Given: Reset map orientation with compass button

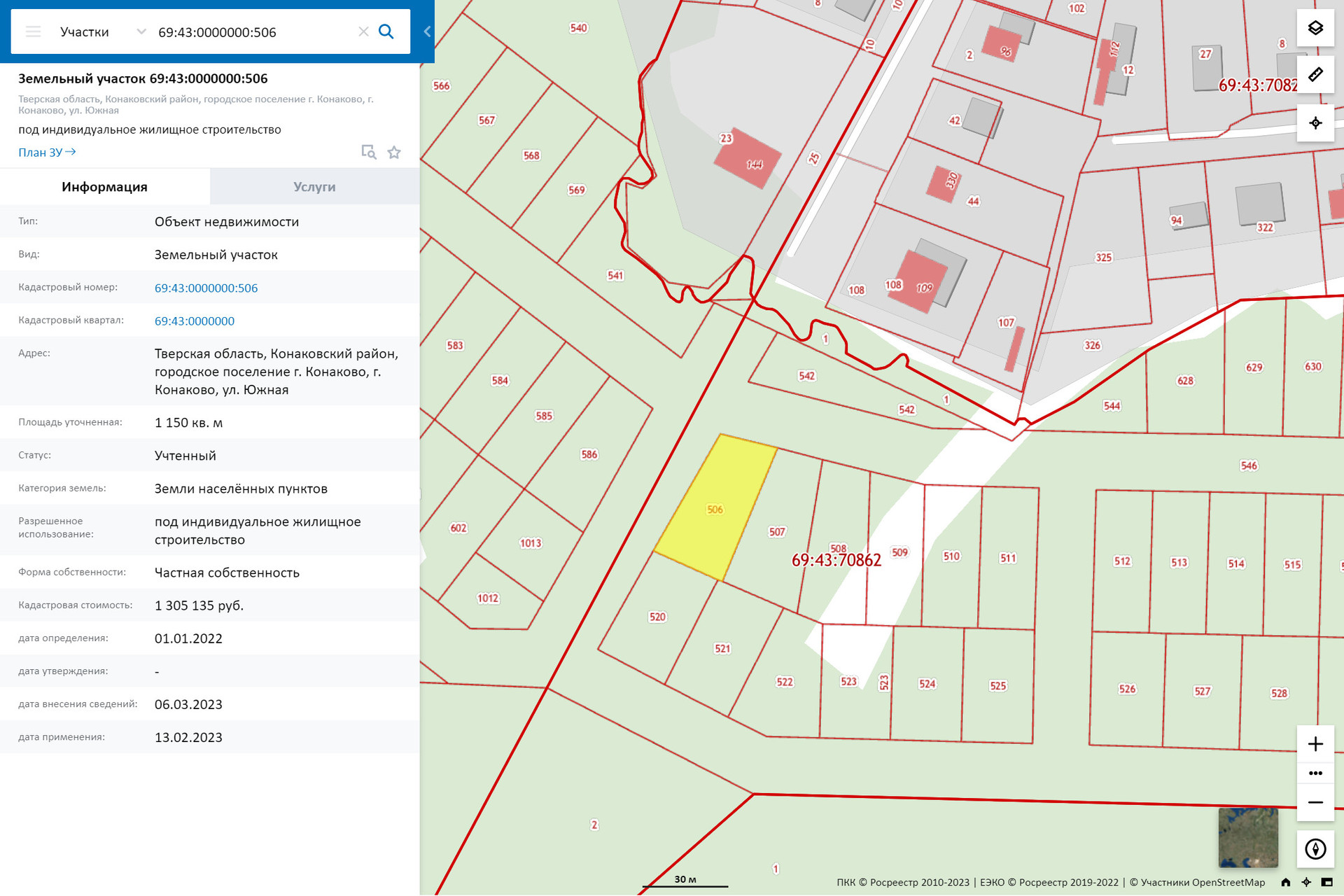Looking at the screenshot, I should pos(1315,849).
